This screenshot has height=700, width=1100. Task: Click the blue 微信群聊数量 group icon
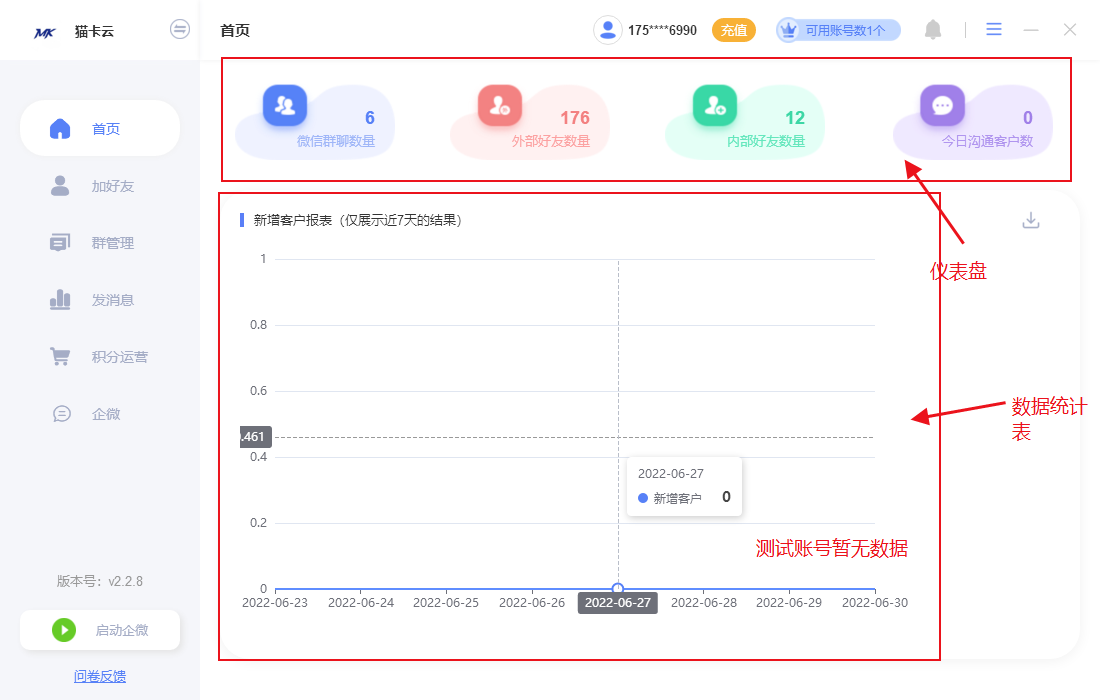tap(285, 105)
